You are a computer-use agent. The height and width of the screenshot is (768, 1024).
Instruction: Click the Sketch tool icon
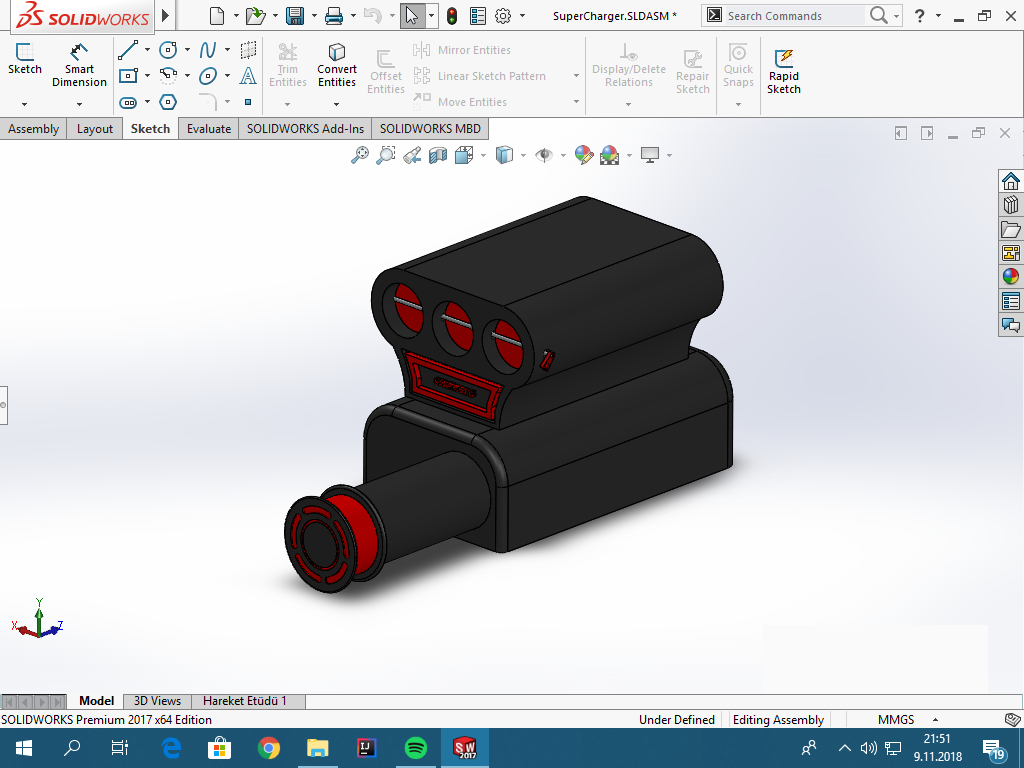25,58
